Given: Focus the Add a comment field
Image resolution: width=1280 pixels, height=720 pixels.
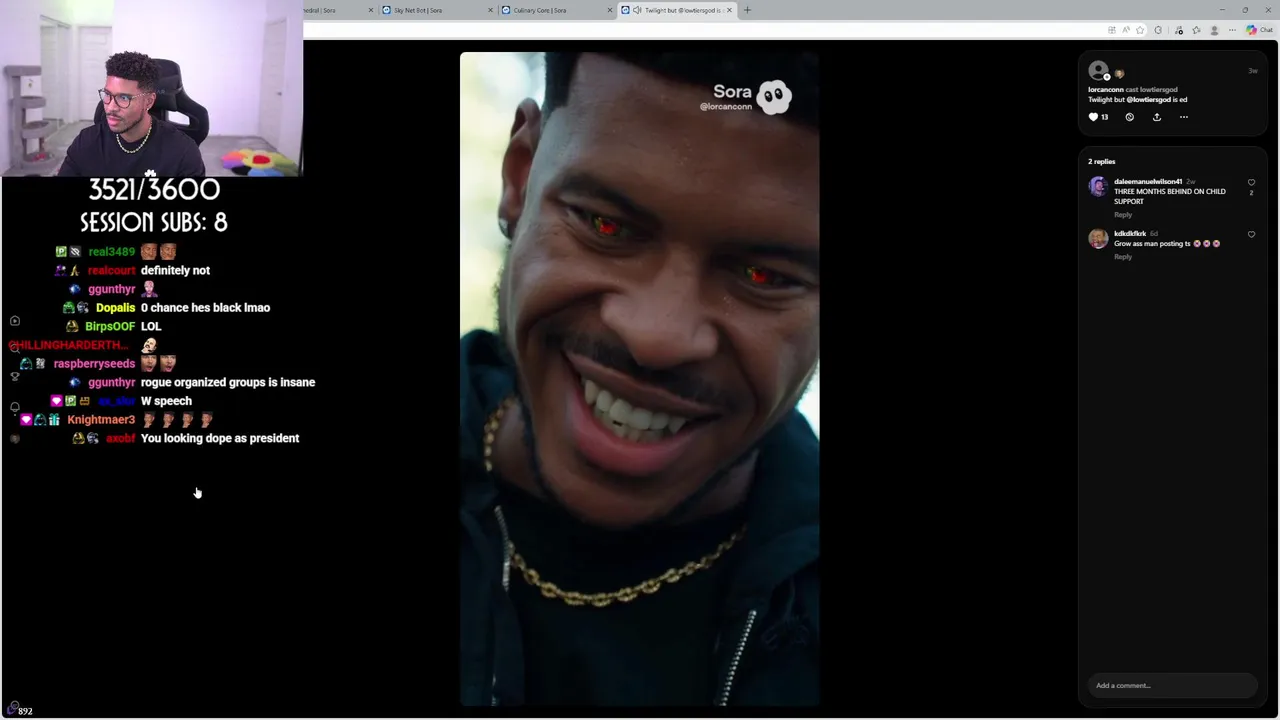Looking at the screenshot, I should (1172, 685).
